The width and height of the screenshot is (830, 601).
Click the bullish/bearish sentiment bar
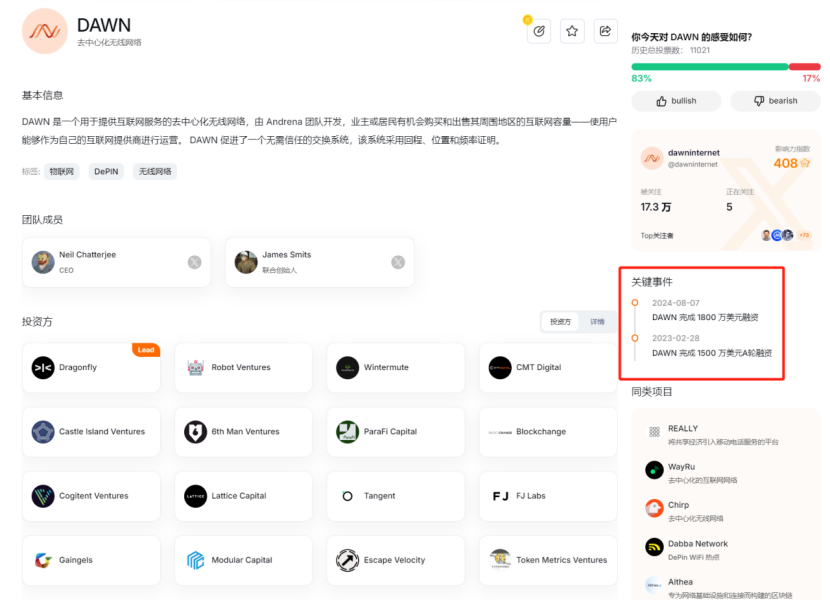coord(725,67)
